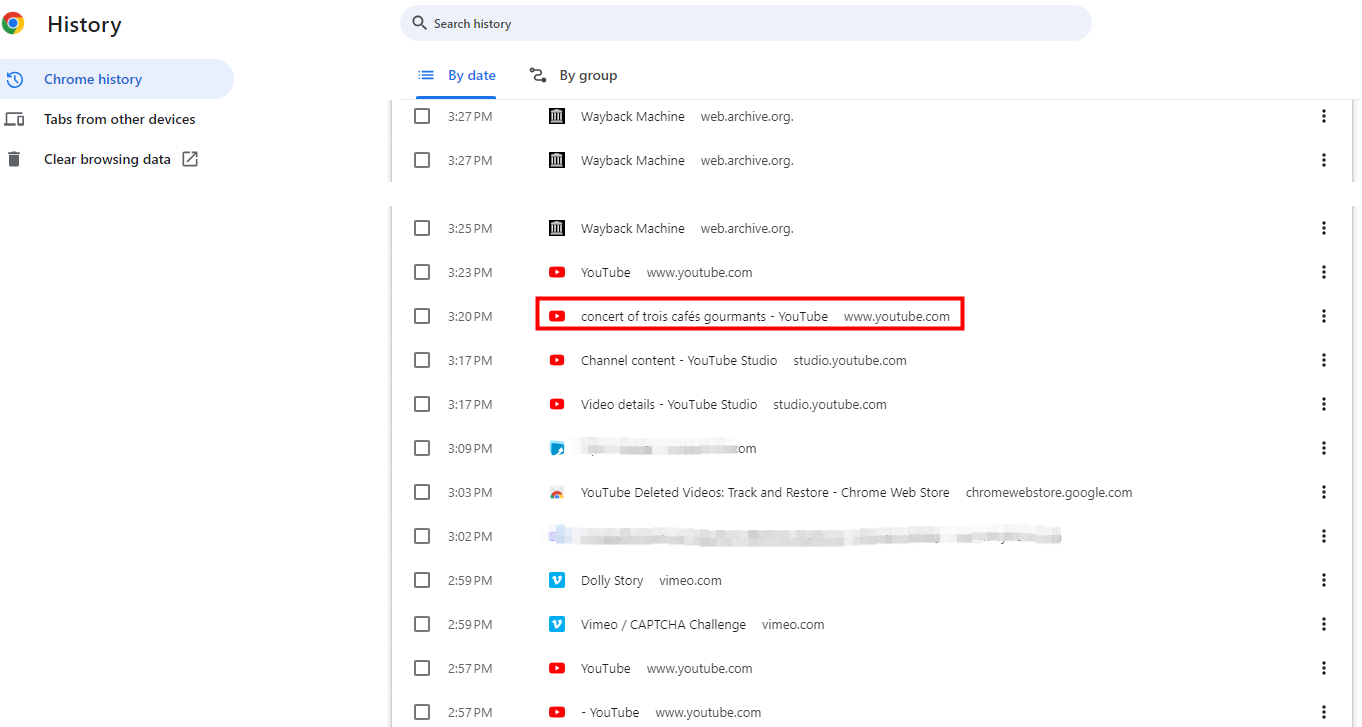Click the magnifier icon in the search history bar
Image resolution: width=1362 pixels, height=727 pixels.
tap(420, 23)
